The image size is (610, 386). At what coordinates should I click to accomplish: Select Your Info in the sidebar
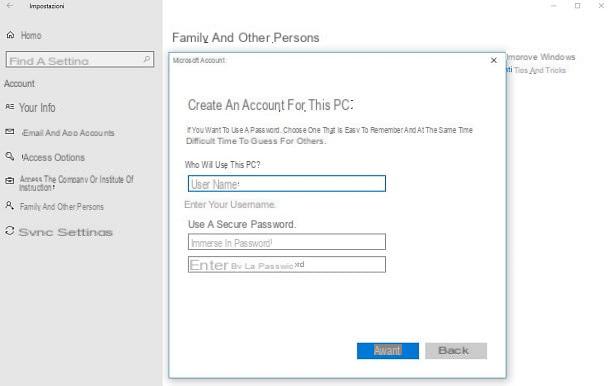37,107
